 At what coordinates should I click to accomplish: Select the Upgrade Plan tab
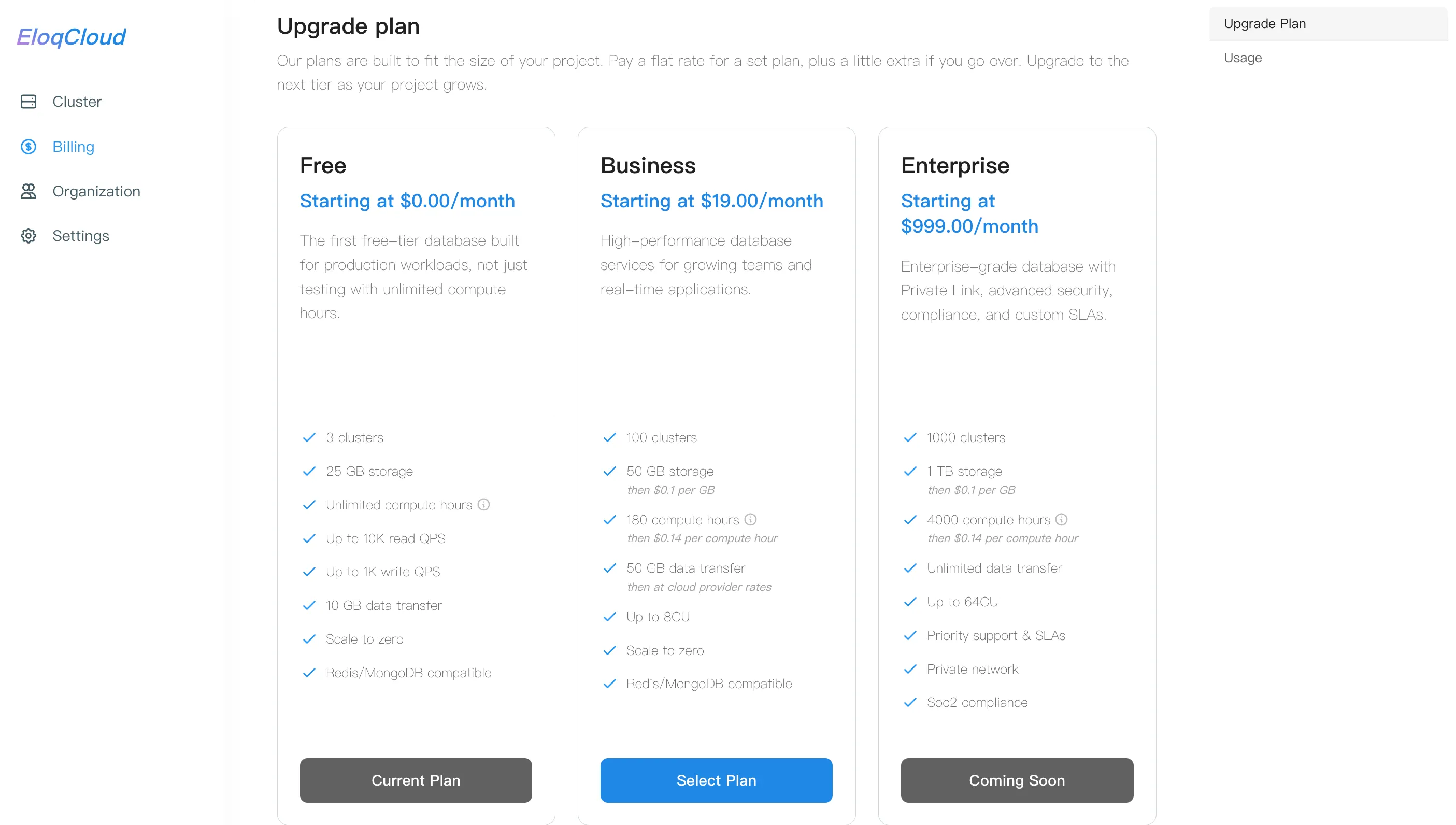tap(1264, 24)
